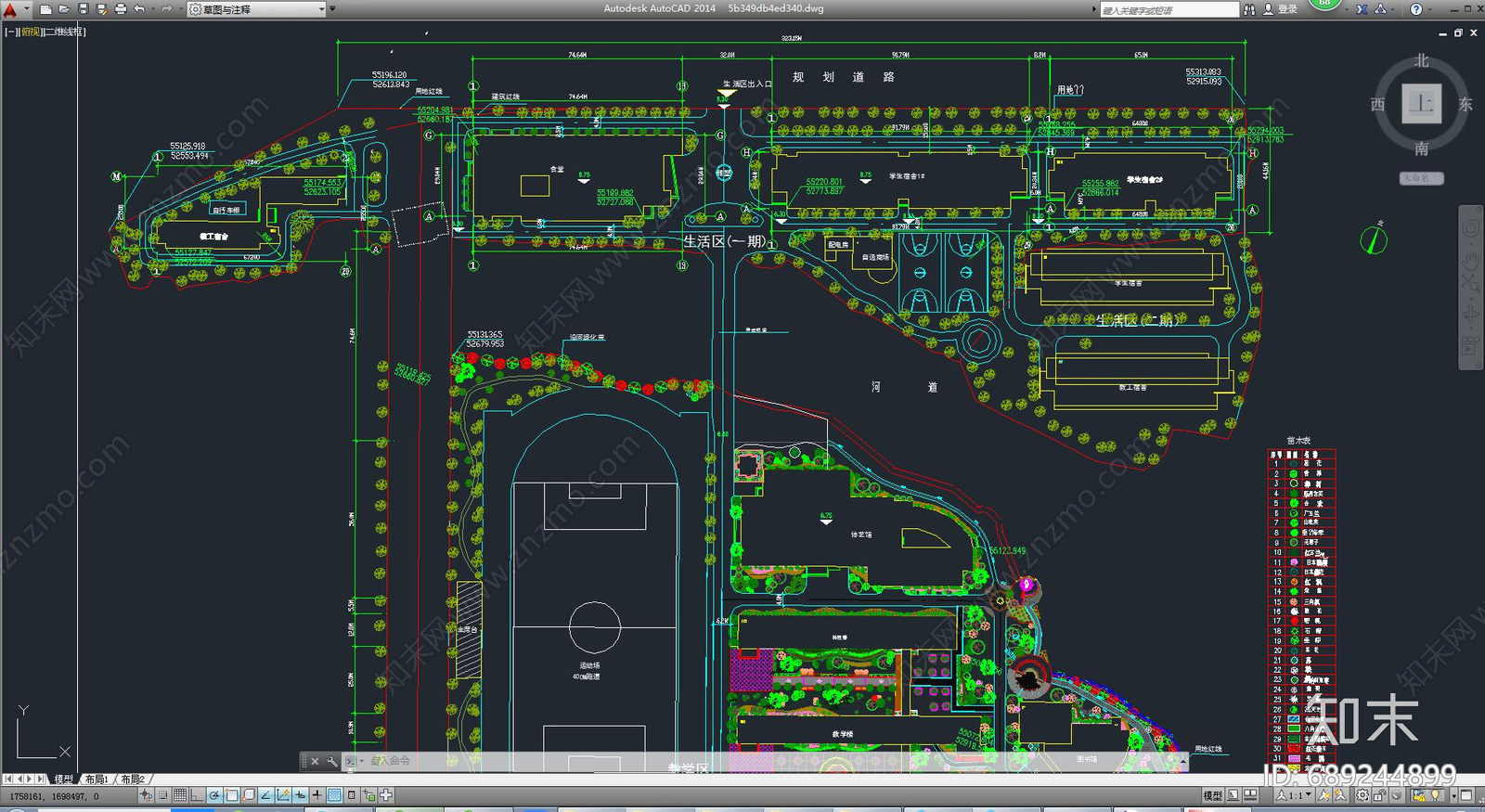Switch to the 布局2 layout tab
The image size is (1485, 812).
point(133,779)
